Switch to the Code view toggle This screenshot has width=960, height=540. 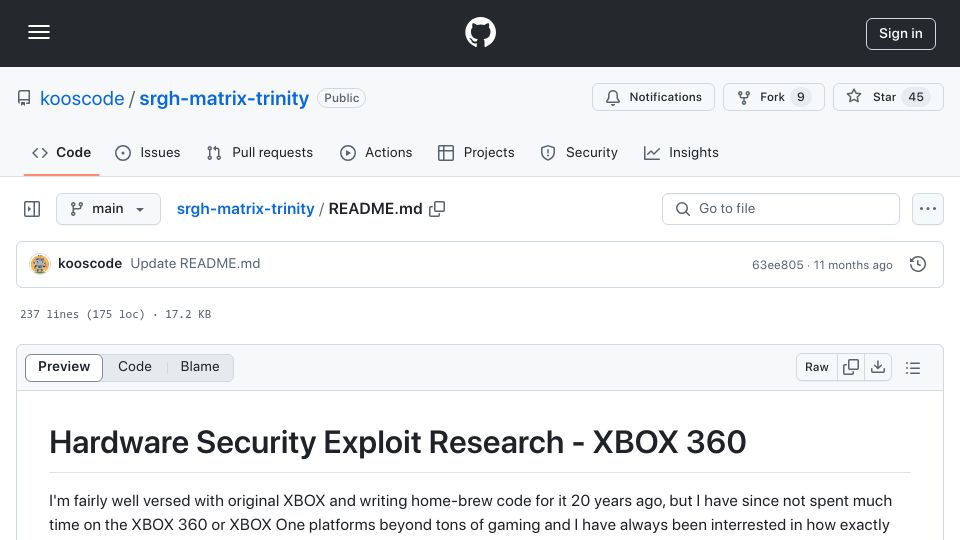click(x=135, y=367)
